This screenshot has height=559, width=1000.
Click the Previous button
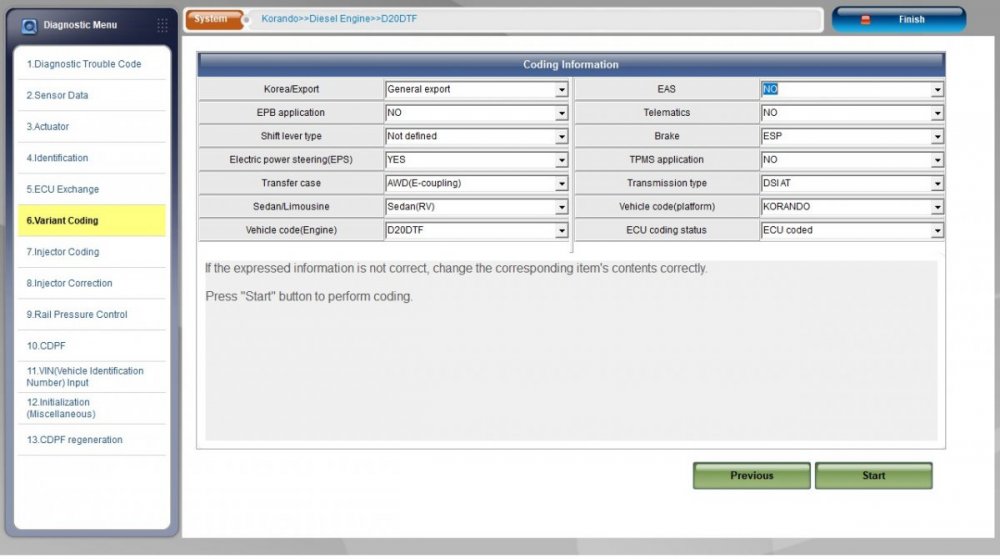click(x=751, y=476)
